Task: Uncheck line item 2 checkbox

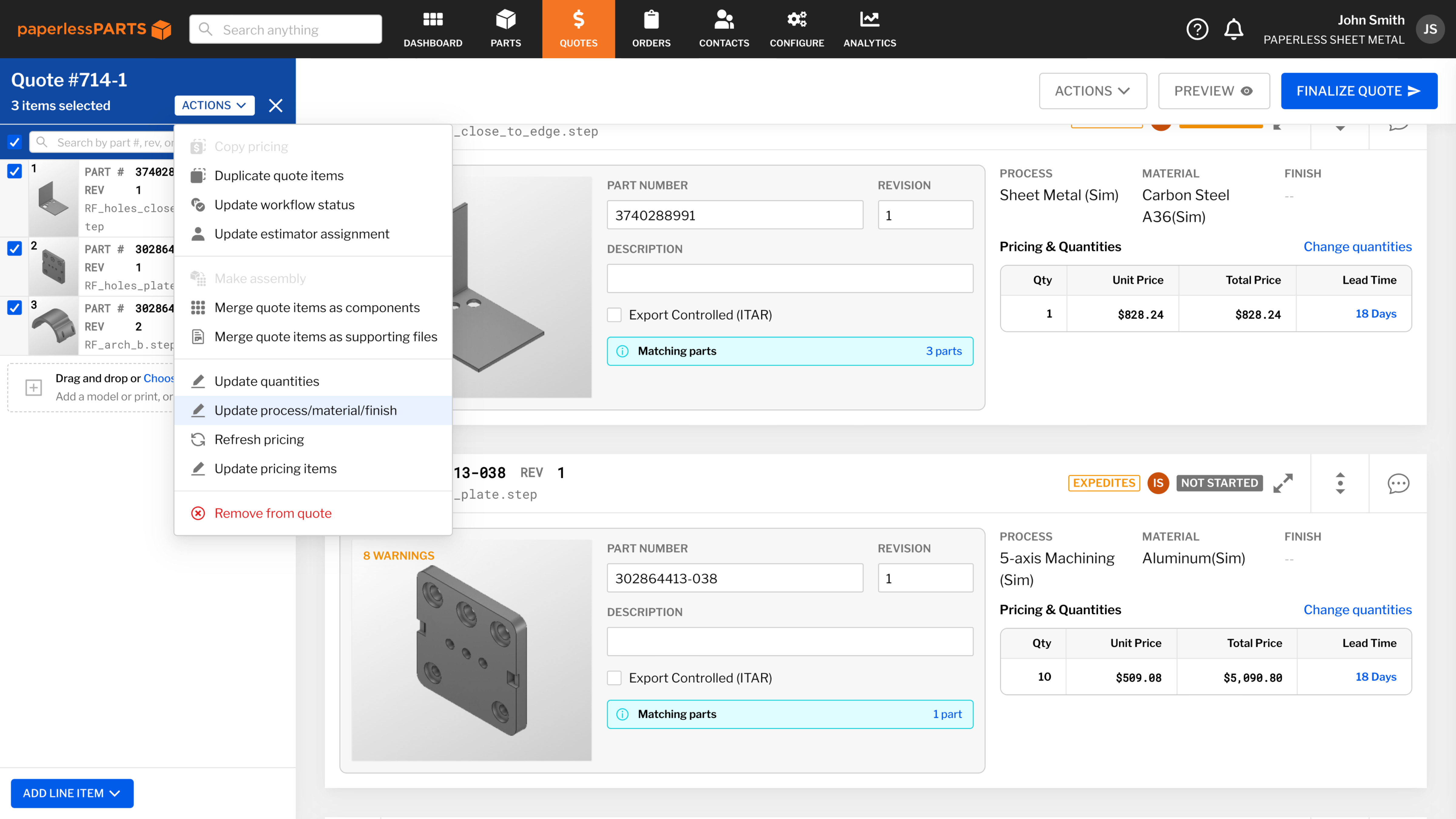Action: click(15, 248)
